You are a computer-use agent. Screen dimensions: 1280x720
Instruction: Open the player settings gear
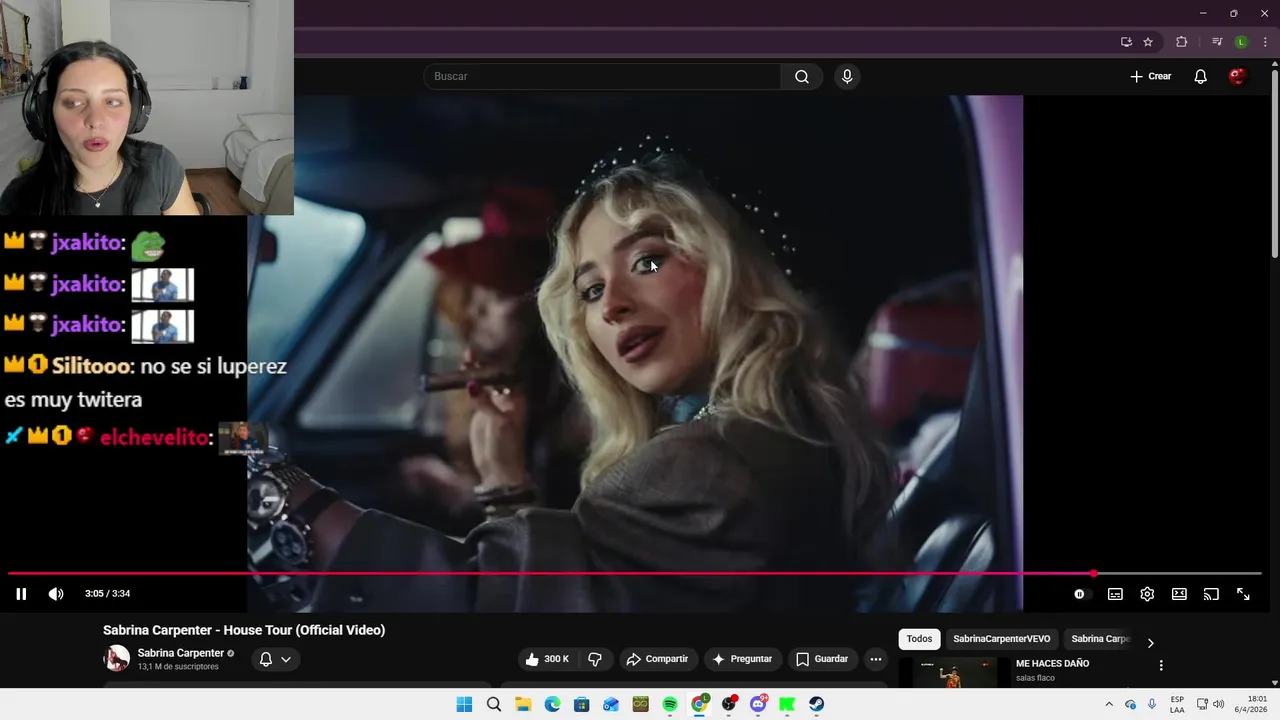click(x=1147, y=594)
